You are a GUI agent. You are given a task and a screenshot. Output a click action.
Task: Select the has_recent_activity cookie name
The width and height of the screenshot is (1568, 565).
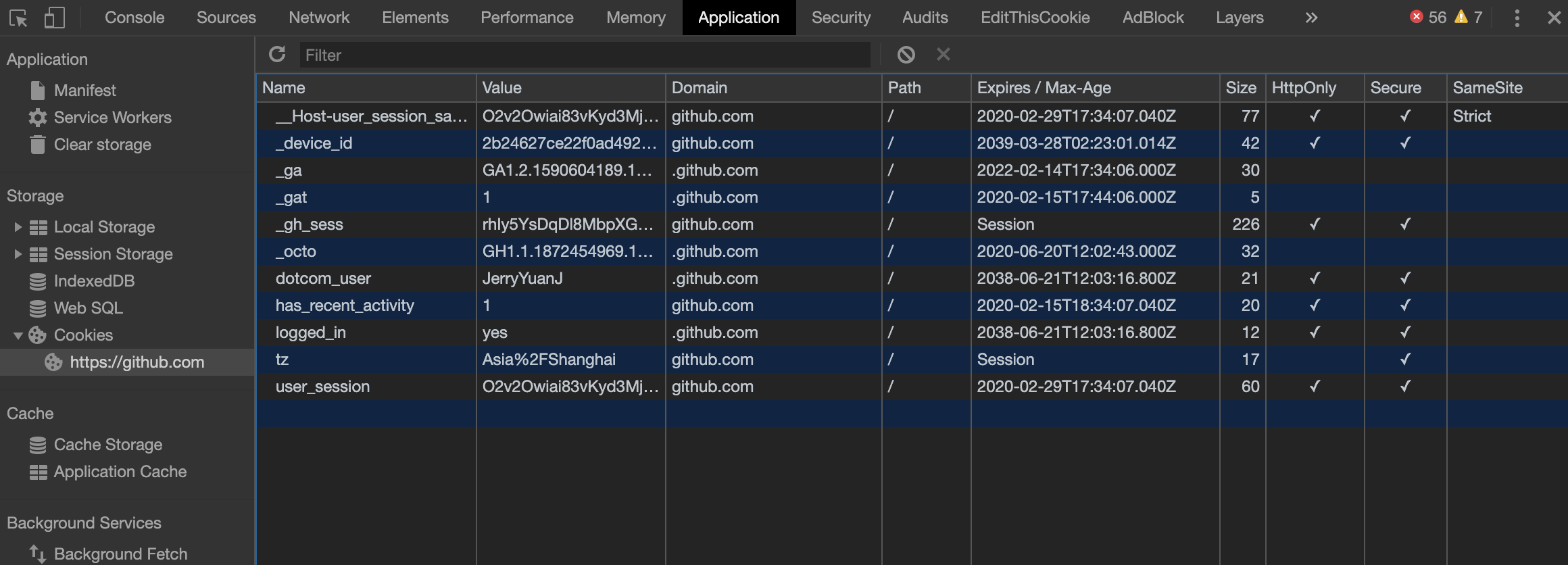tap(345, 305)
